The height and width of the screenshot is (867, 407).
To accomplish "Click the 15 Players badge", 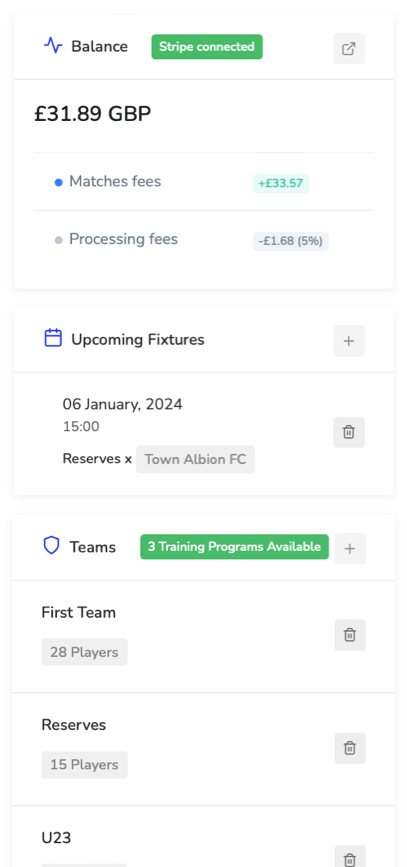I will pos(84,765).
